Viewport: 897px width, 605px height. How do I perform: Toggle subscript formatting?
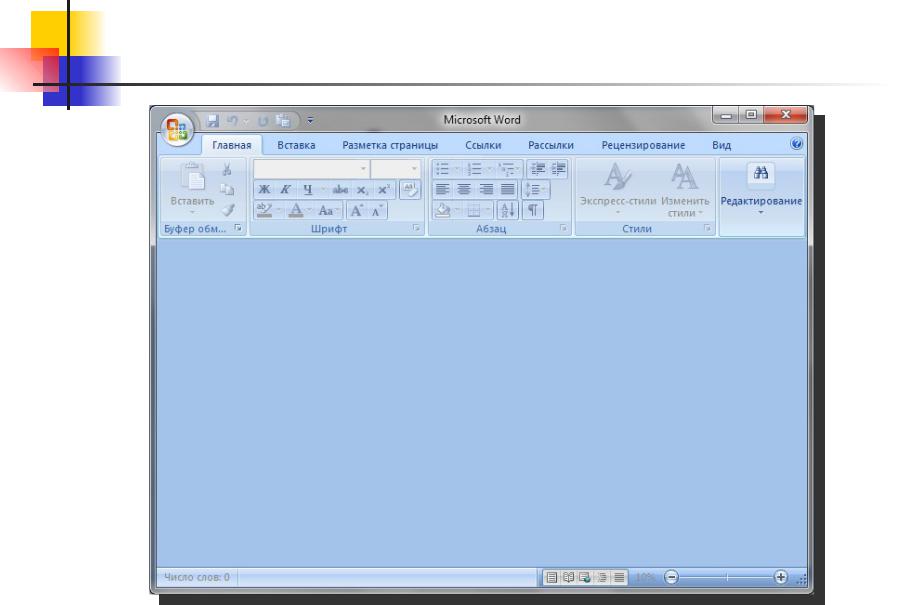click(x=362, y=190)
